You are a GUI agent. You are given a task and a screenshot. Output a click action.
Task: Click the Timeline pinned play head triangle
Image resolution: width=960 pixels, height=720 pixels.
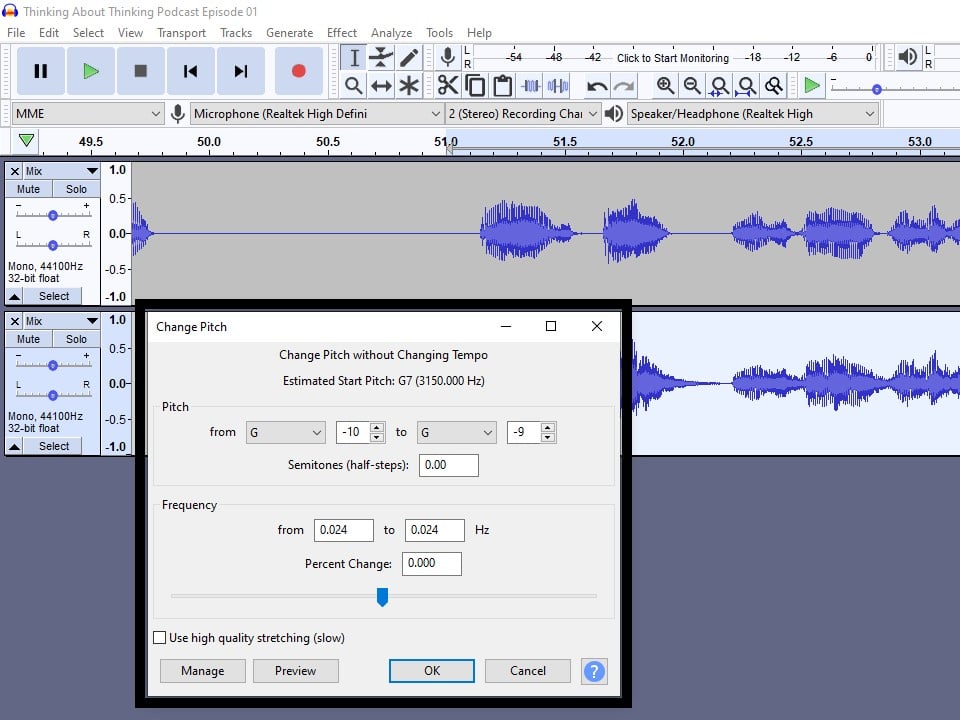coord(26,141)
